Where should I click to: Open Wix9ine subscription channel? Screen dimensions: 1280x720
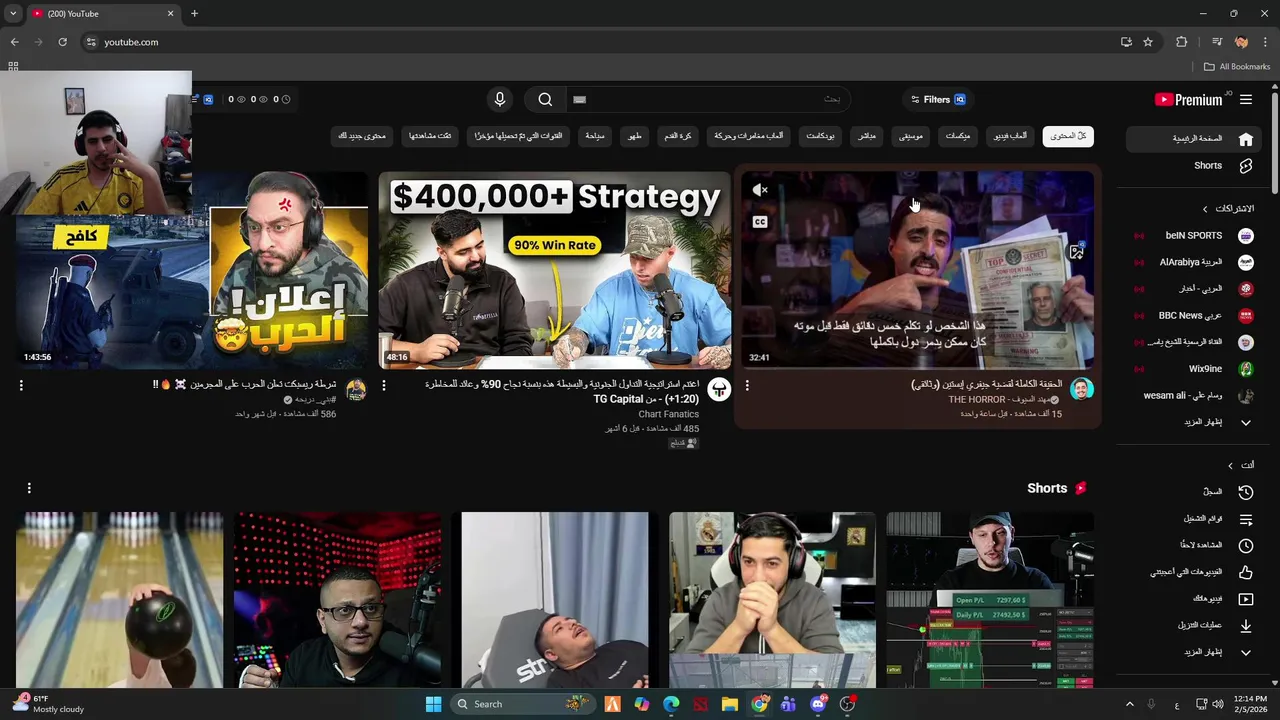coord(1195,369)
